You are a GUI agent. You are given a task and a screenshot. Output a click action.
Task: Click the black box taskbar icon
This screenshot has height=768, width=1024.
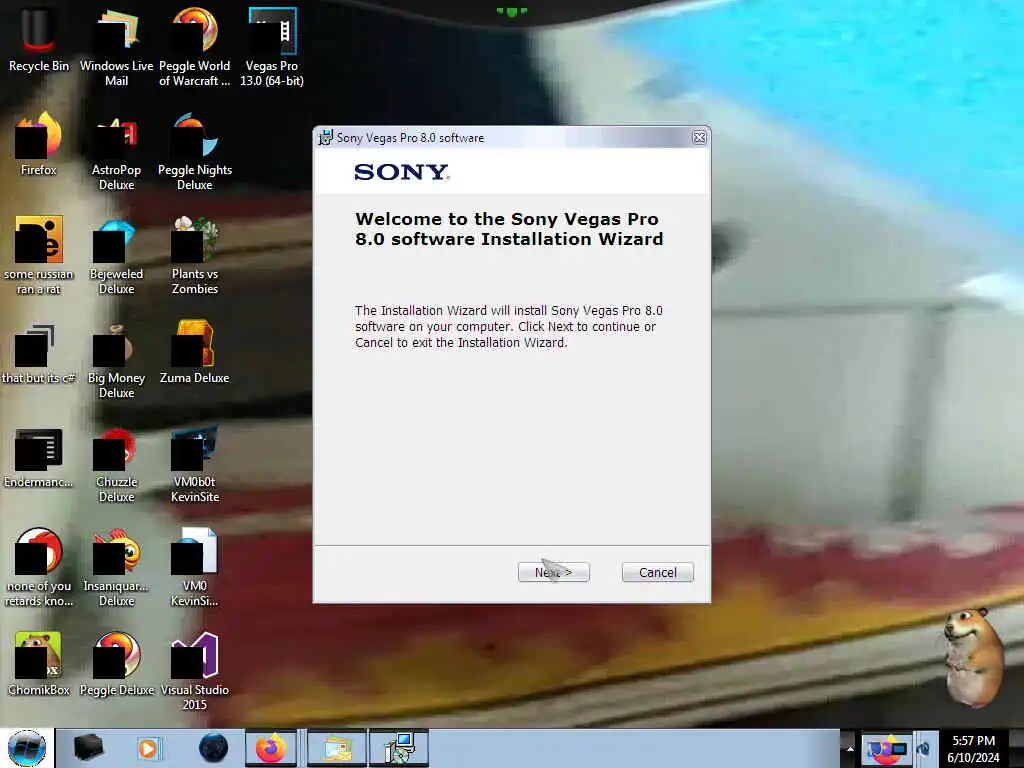88,748
